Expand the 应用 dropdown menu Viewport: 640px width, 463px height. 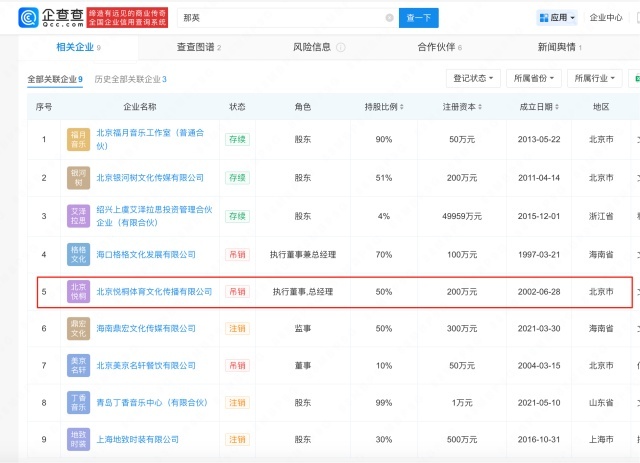click(x=557, y=18)
